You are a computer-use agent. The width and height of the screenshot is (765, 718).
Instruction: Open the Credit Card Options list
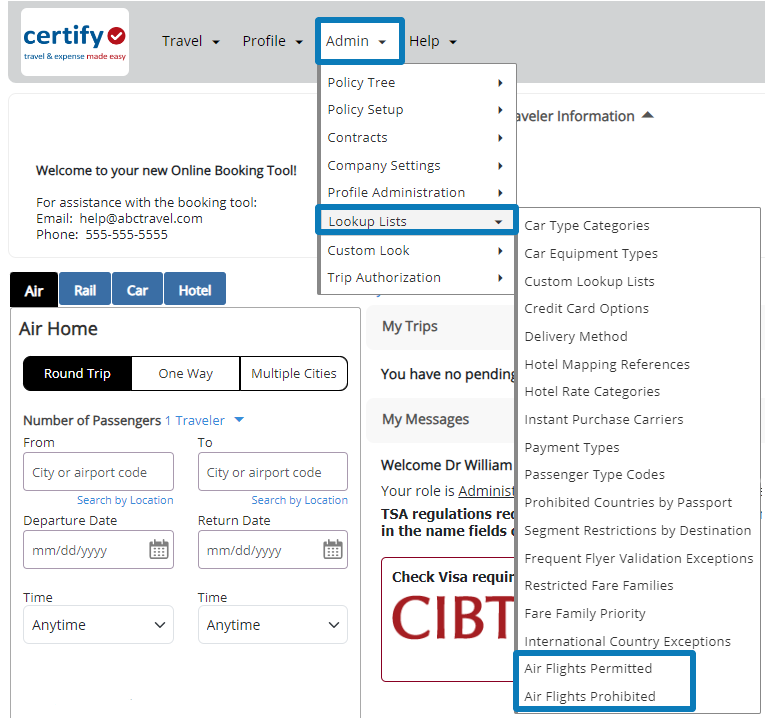pos(587,309)
